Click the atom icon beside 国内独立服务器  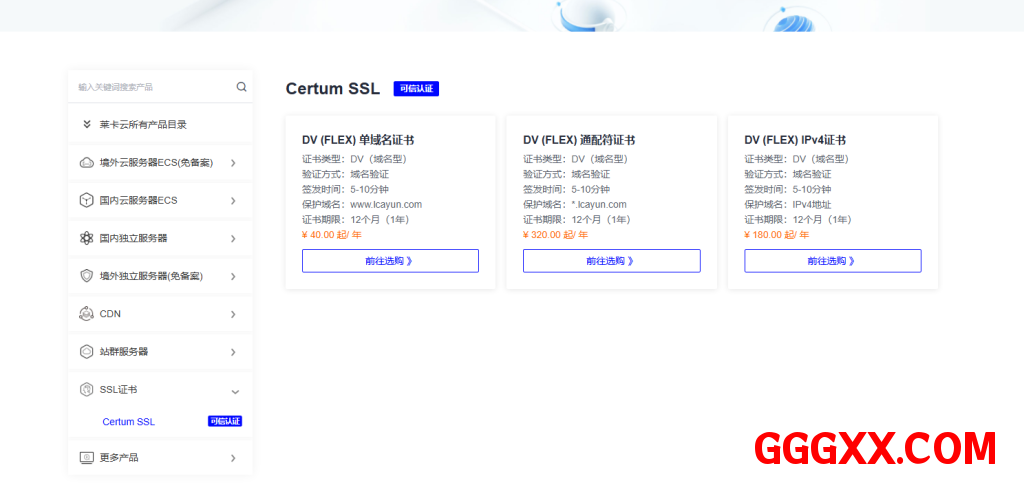[x=86, y=238]
